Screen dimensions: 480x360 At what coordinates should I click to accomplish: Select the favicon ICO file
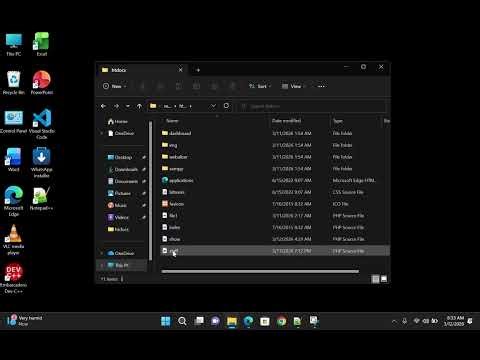(x=275, y=204)
